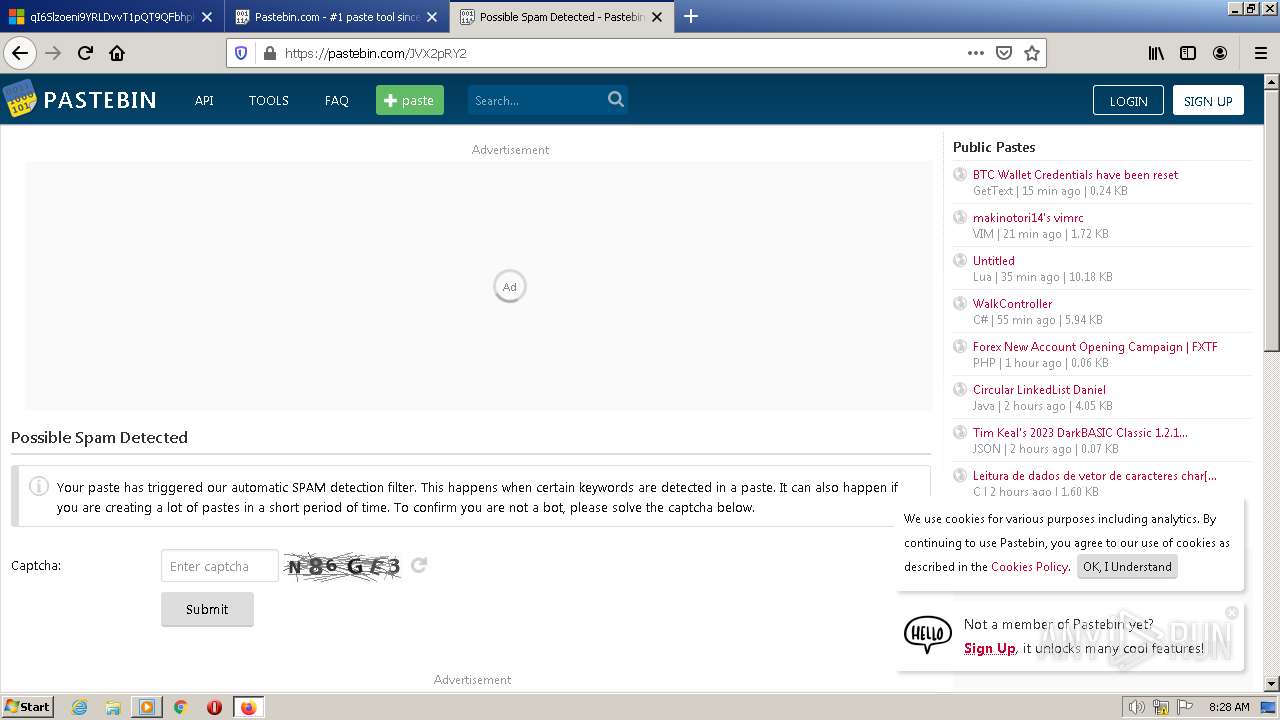The image size is (1280, 720).
Task: Switch to Pastebin.com #1 paste tool tab
Action: (x=337, y=16)
